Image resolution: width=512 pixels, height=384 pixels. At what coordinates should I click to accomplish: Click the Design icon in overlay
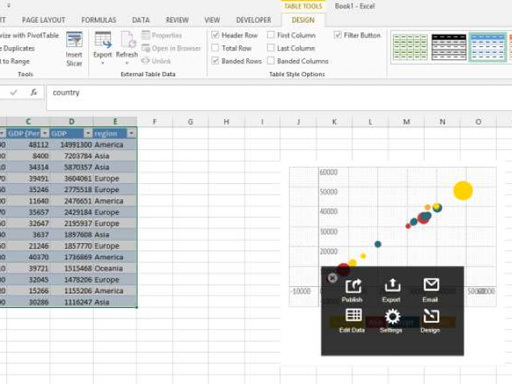click(431, 315)
